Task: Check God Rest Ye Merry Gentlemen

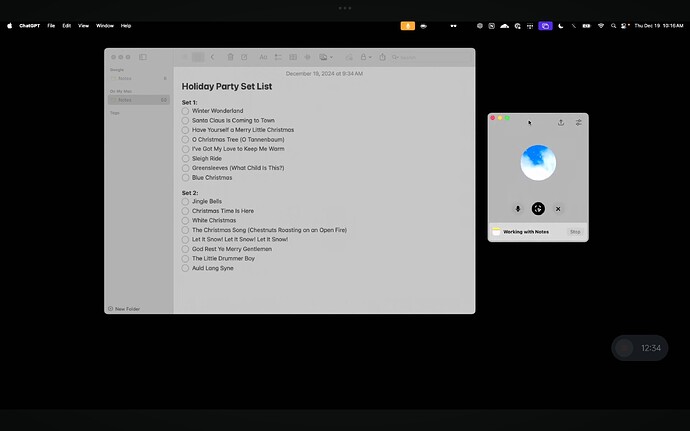Action: pyautogui.click(x=185, y=249)
